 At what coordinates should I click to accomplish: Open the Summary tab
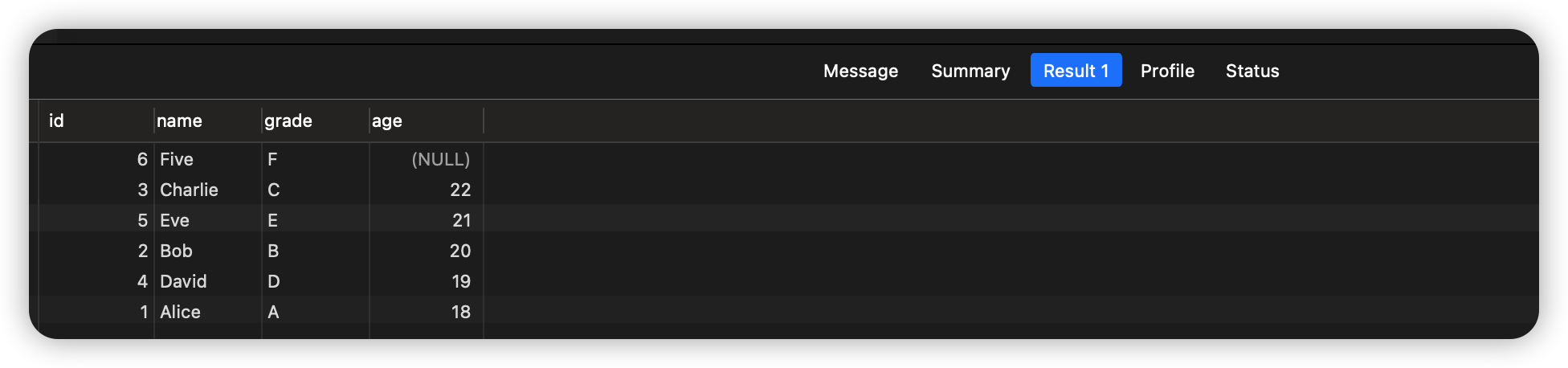pos(970,71)
